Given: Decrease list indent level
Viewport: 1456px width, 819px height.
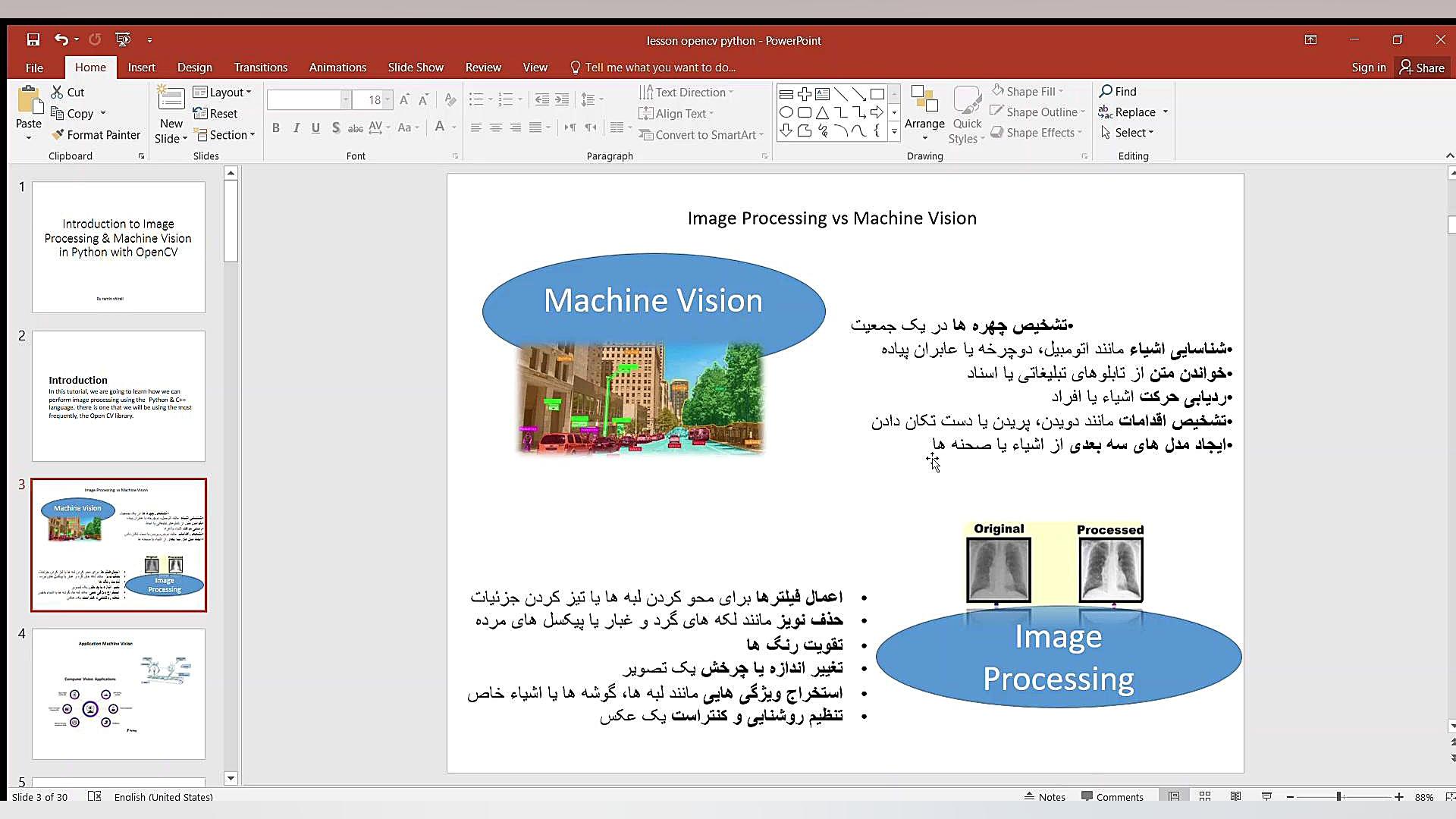Looking at the screenshot, I should click(x=541, y=99).
